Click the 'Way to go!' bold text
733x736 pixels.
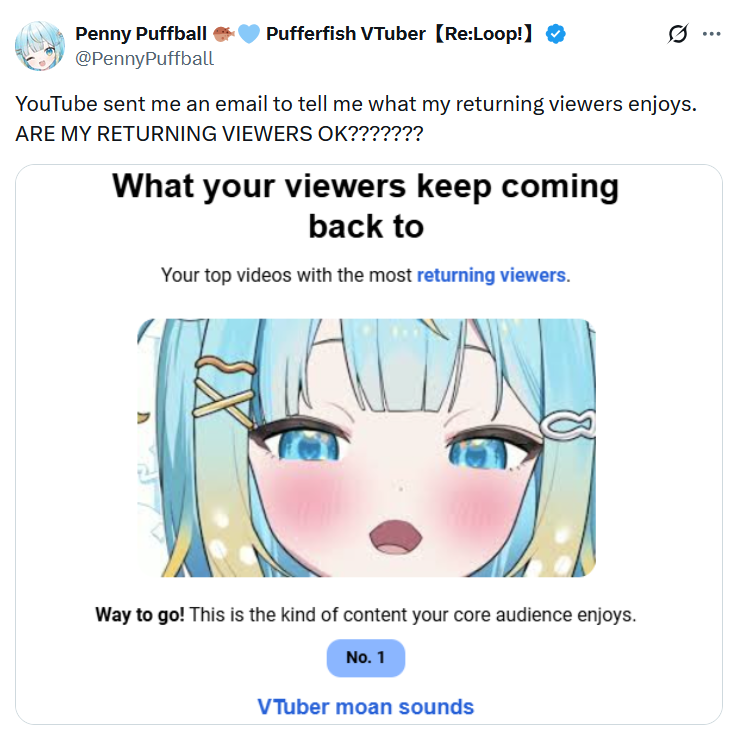pos(139,614)
